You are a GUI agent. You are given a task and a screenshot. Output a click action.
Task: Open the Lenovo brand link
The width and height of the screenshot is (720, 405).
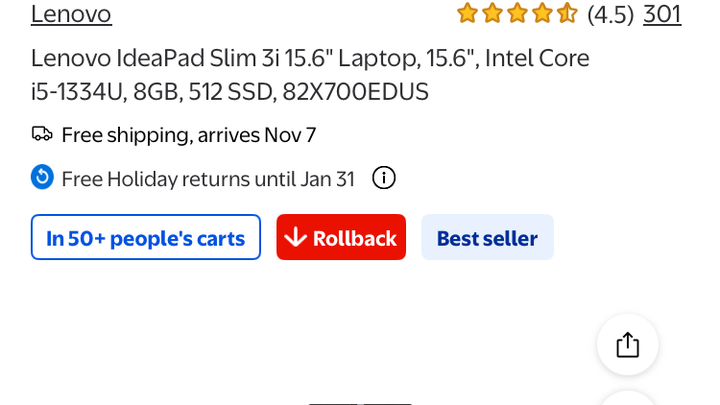click(71, 14)
